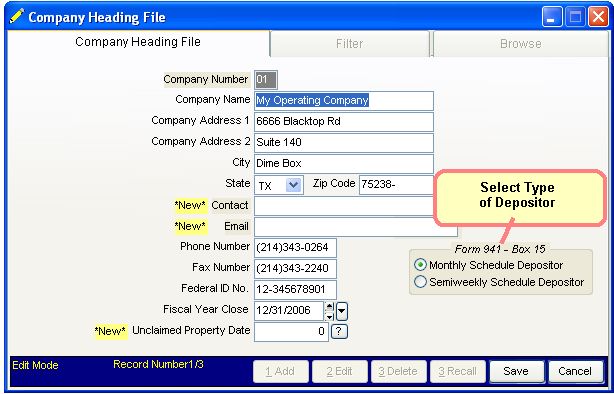Click the 'Record Number1/3' status text
The image size is (614, 394).
(x=159, y=364)
